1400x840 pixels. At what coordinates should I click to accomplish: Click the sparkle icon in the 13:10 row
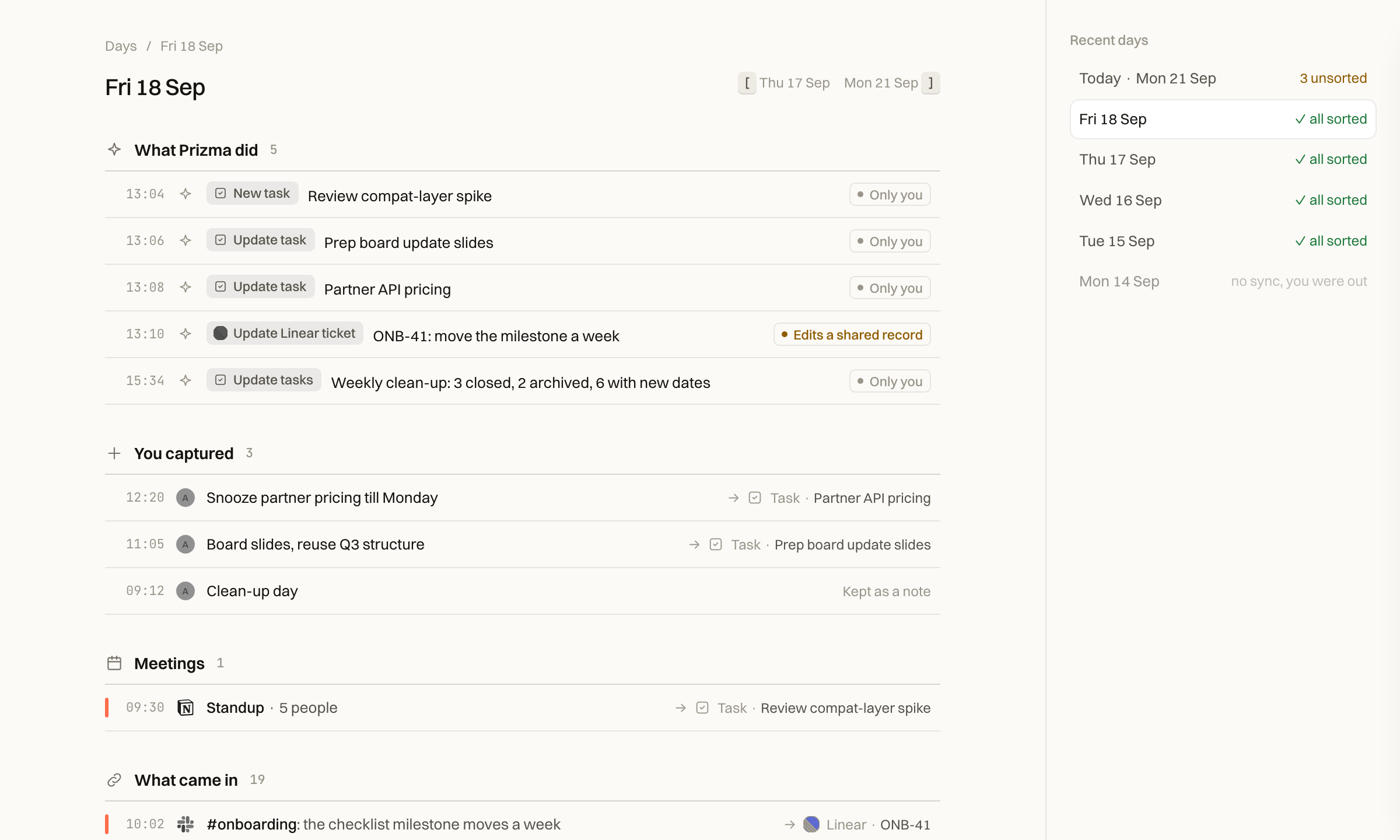click(185, 334)
